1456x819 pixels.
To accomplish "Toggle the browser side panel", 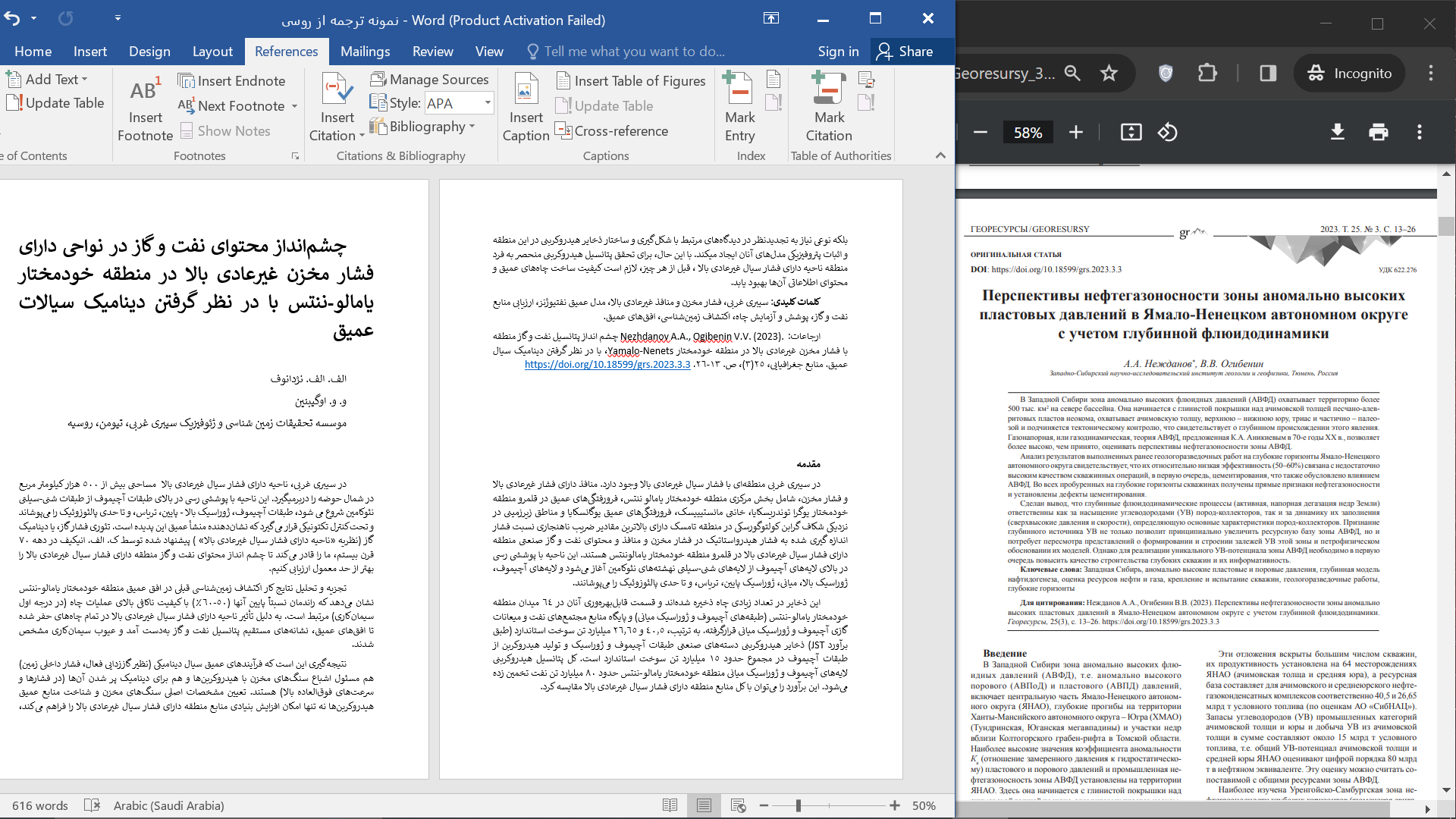I will (x=1268, y=74).
